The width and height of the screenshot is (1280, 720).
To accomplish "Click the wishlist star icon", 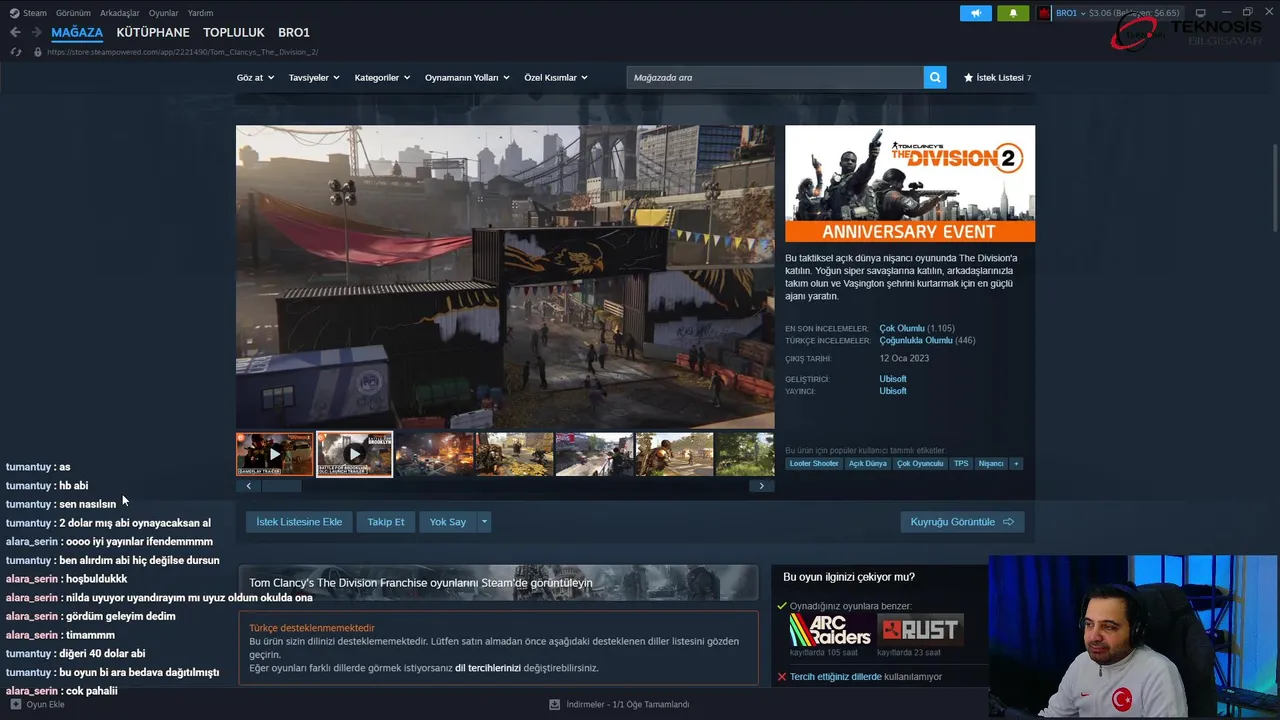I will pyautogui.click(x=968, y=77).
